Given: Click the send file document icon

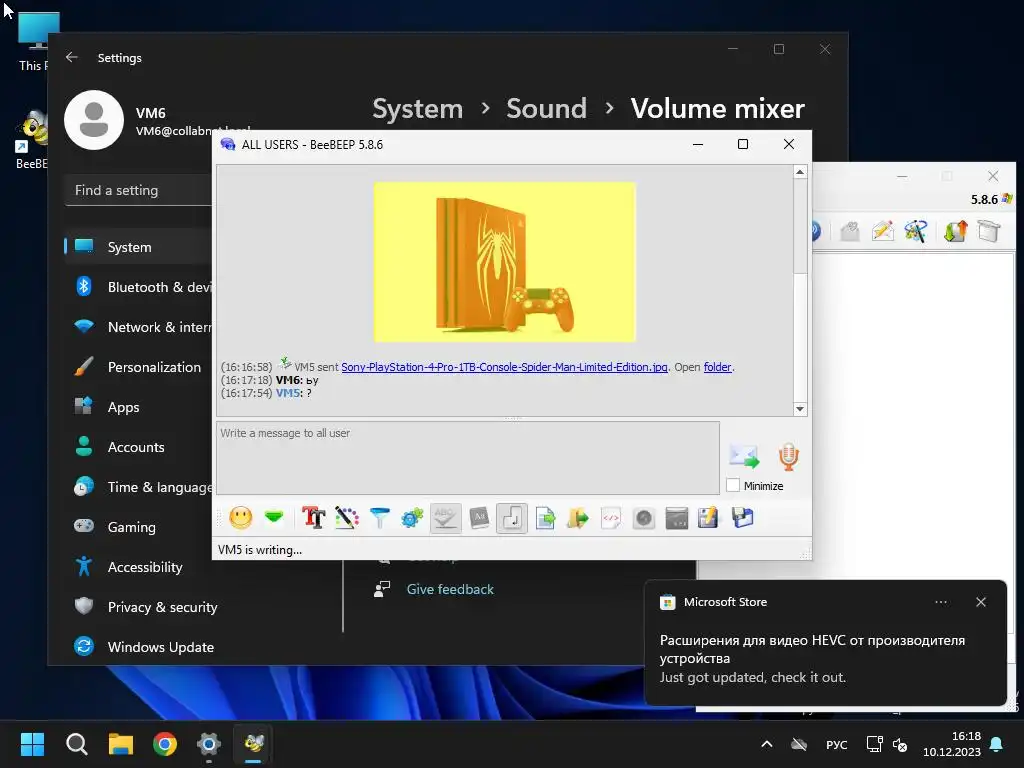Looking at the screenshot, I should 545,519.
